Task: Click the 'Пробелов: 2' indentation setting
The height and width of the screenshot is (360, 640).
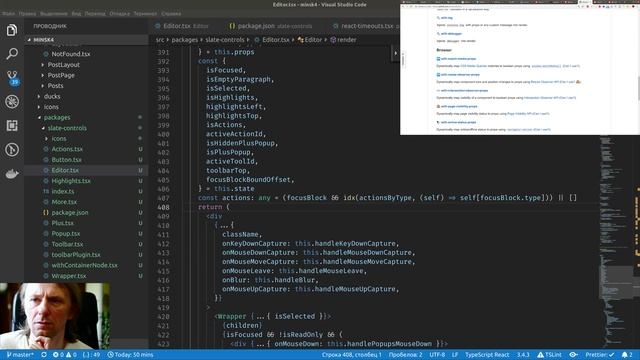Action: 405,355
